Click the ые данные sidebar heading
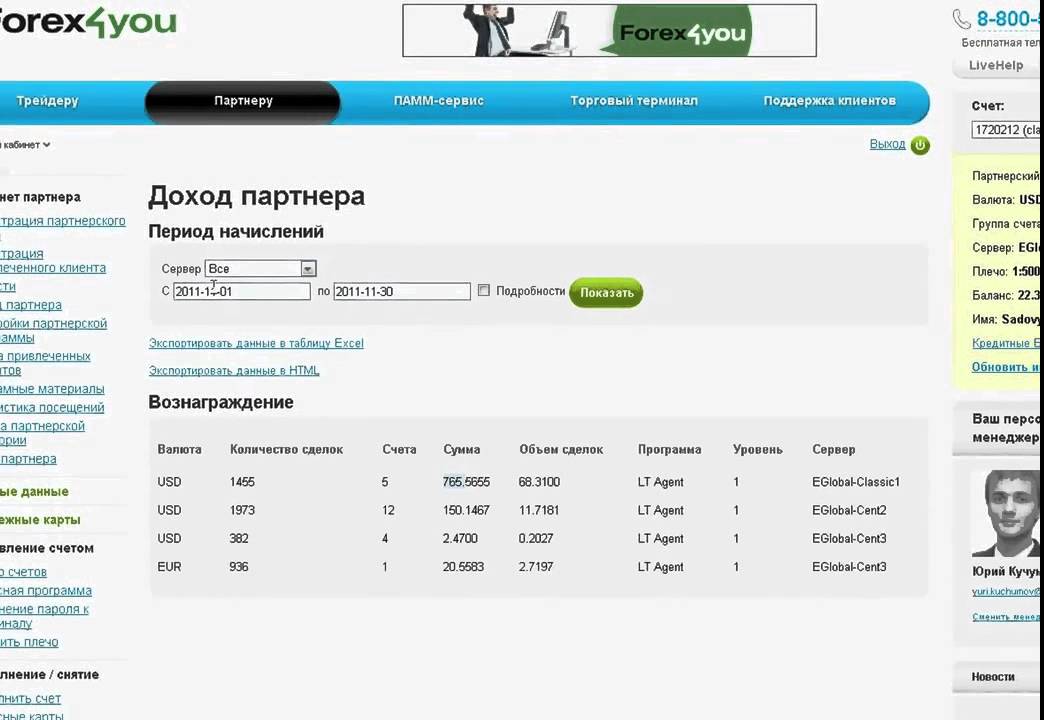1044x720 pixels. [34, 492]
